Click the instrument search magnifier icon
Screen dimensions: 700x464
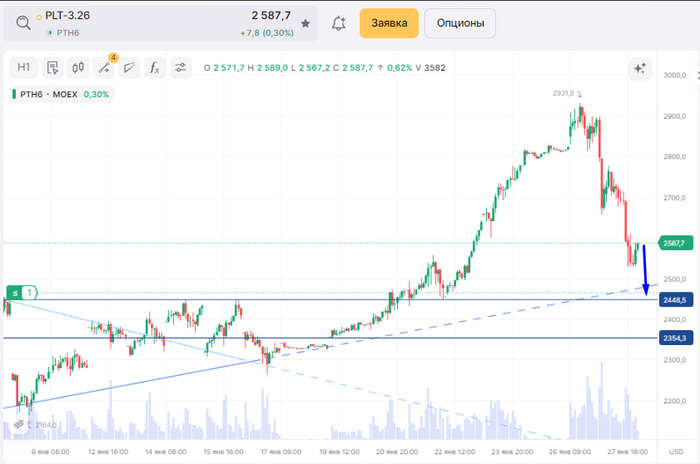point(24,23)
